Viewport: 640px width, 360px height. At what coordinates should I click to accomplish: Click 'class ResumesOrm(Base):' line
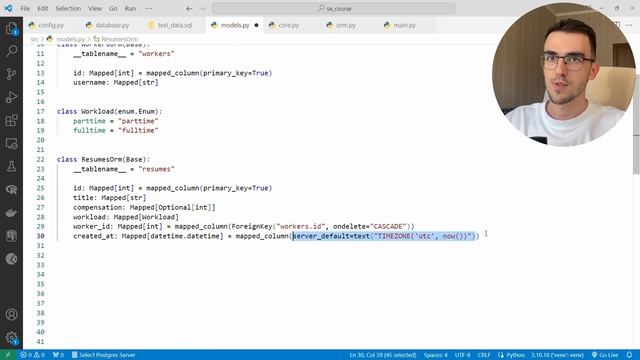pyautogui.click(x=103, y=160)
